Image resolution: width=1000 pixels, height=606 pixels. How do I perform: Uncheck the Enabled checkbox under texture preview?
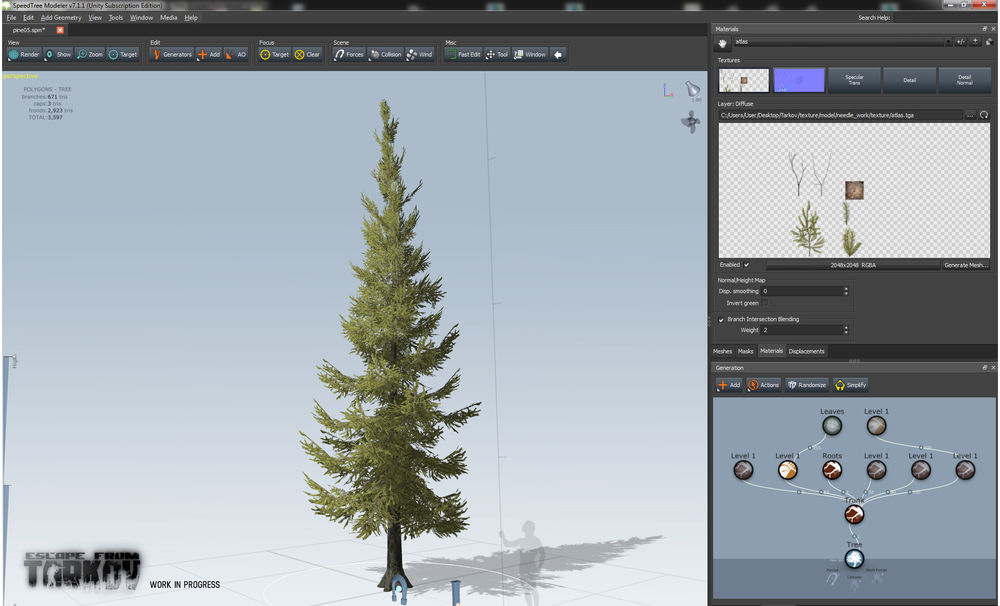coord(746,265)
